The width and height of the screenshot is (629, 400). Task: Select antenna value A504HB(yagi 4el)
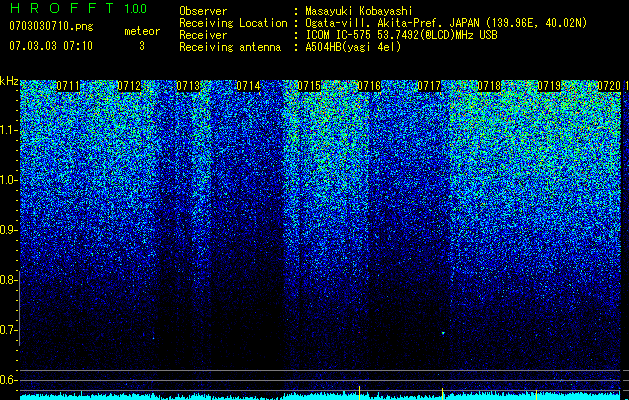[x=353, y=47]
